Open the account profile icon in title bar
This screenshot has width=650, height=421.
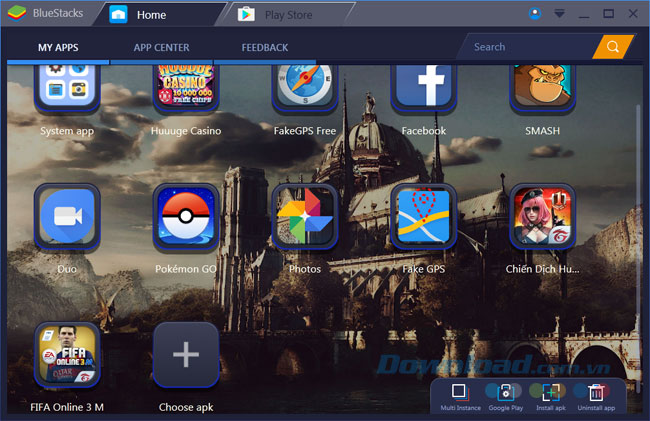535,14
